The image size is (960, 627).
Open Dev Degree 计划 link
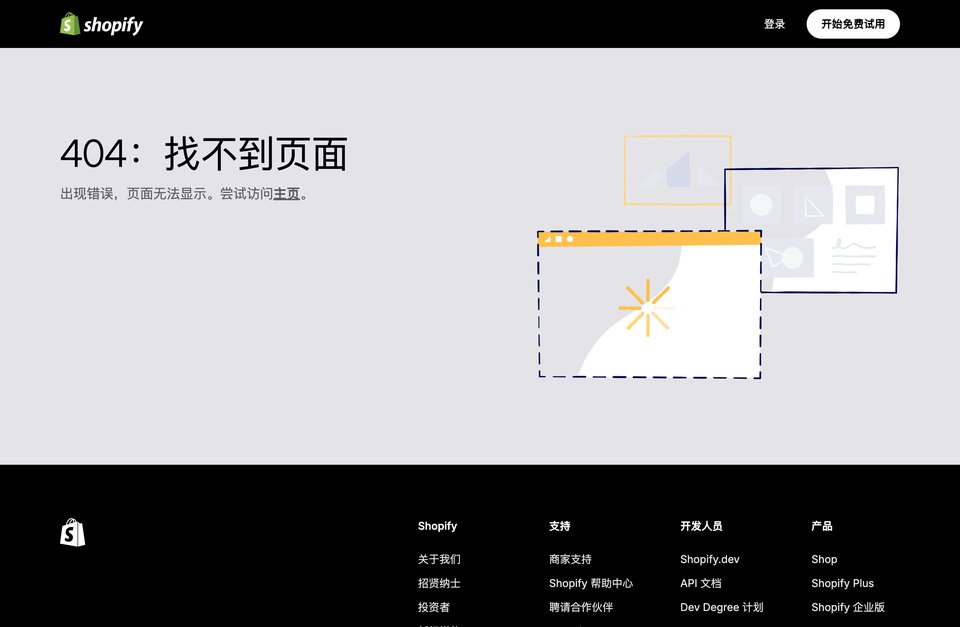(x=721, y=607)
